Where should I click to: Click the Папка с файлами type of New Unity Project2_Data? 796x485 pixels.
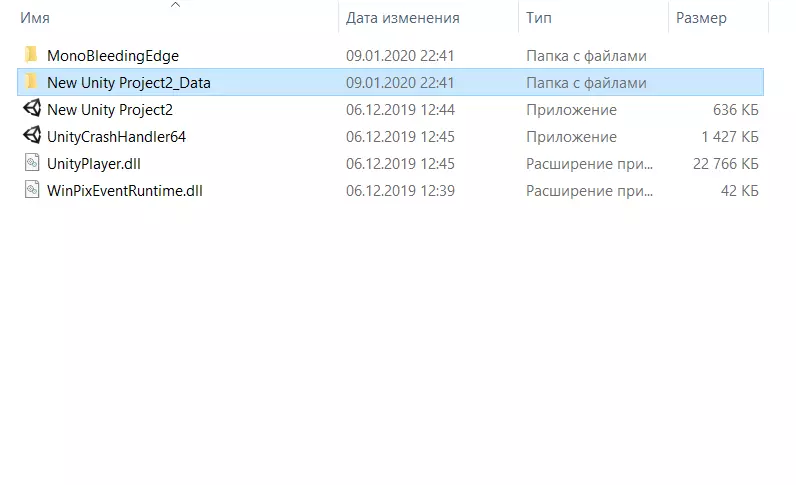[586, 83]
